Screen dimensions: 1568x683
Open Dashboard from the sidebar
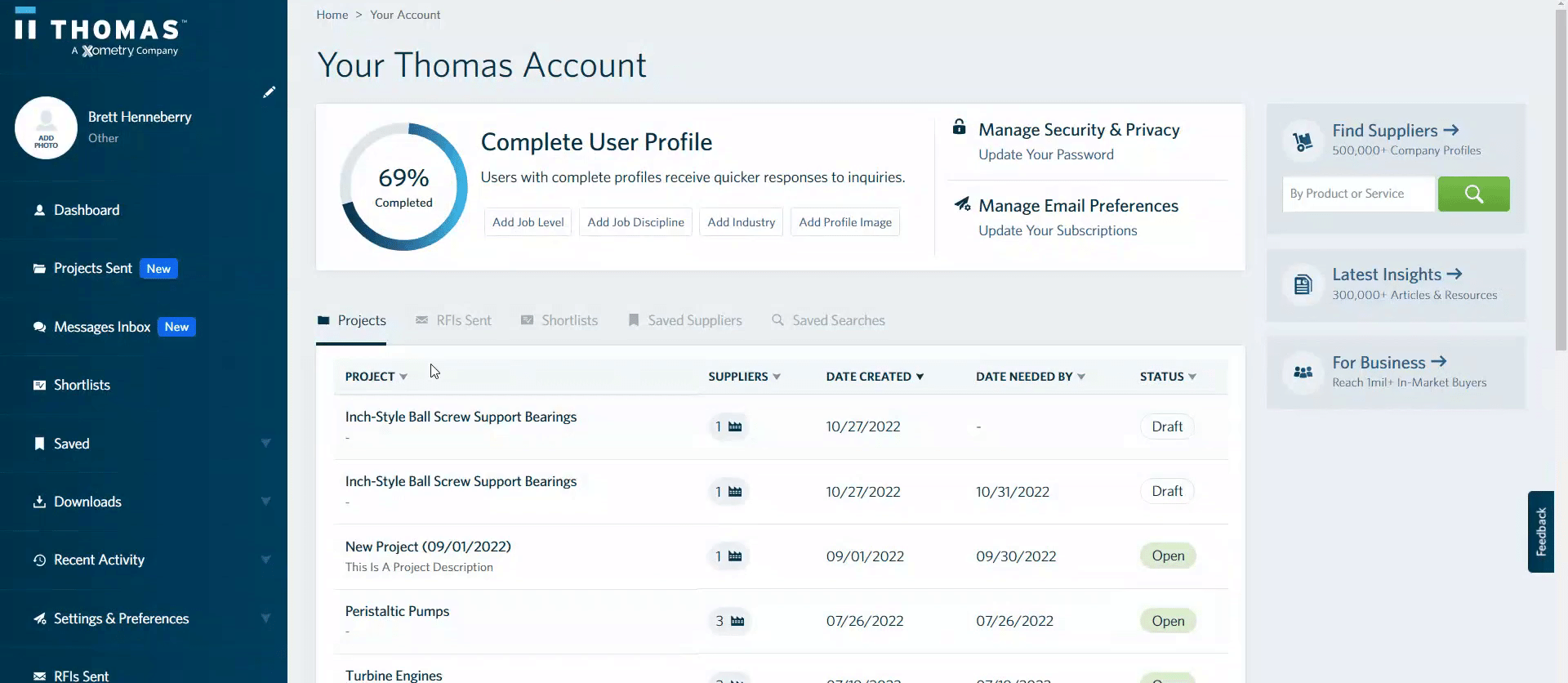(x=87, y=210)
